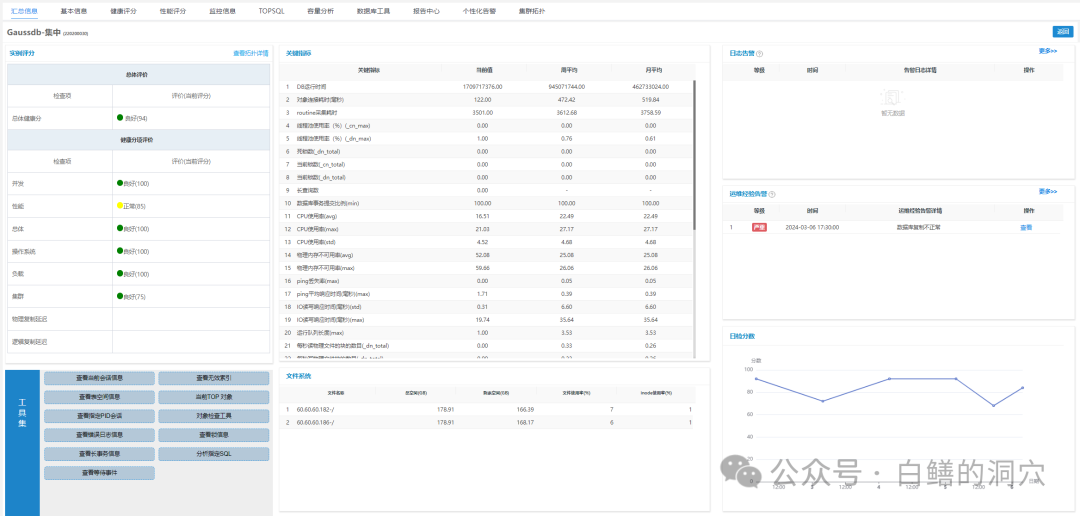1080x516 pixels.
Task: Click the 查看当前会话信息 tool button
Action: [99, 378]
